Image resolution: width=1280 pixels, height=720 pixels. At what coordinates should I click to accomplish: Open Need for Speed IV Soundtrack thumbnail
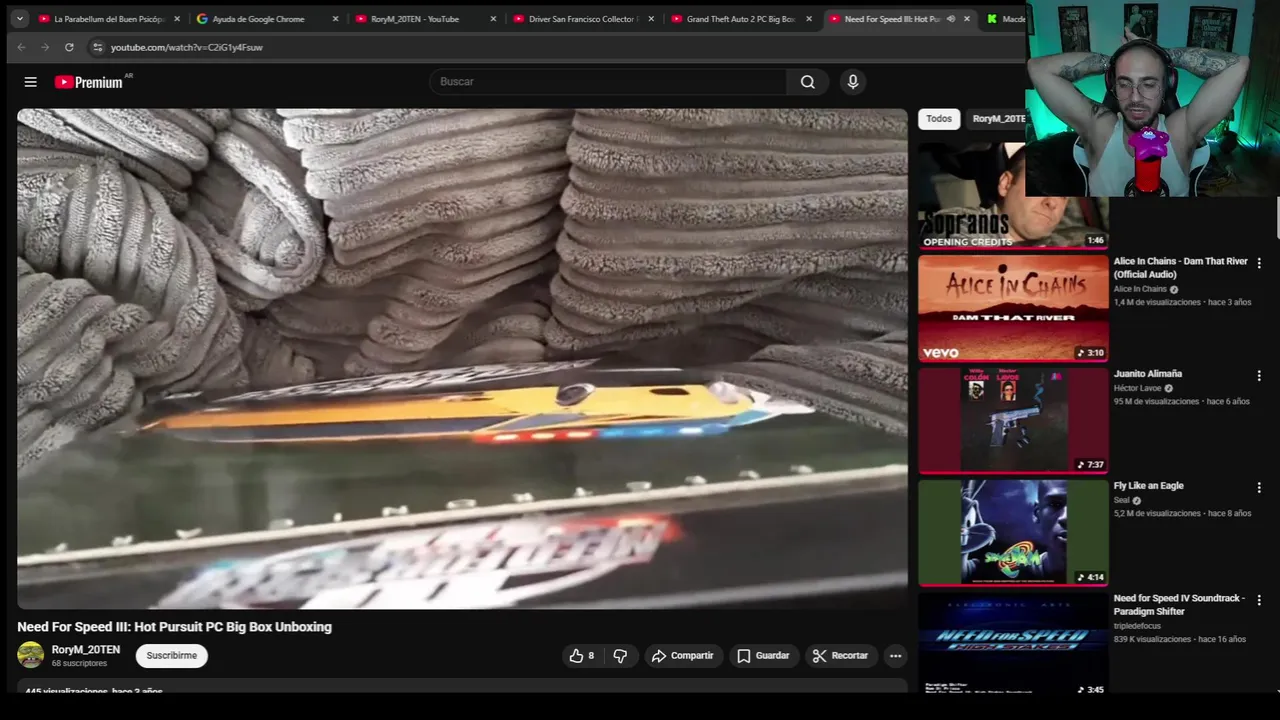1013,643
